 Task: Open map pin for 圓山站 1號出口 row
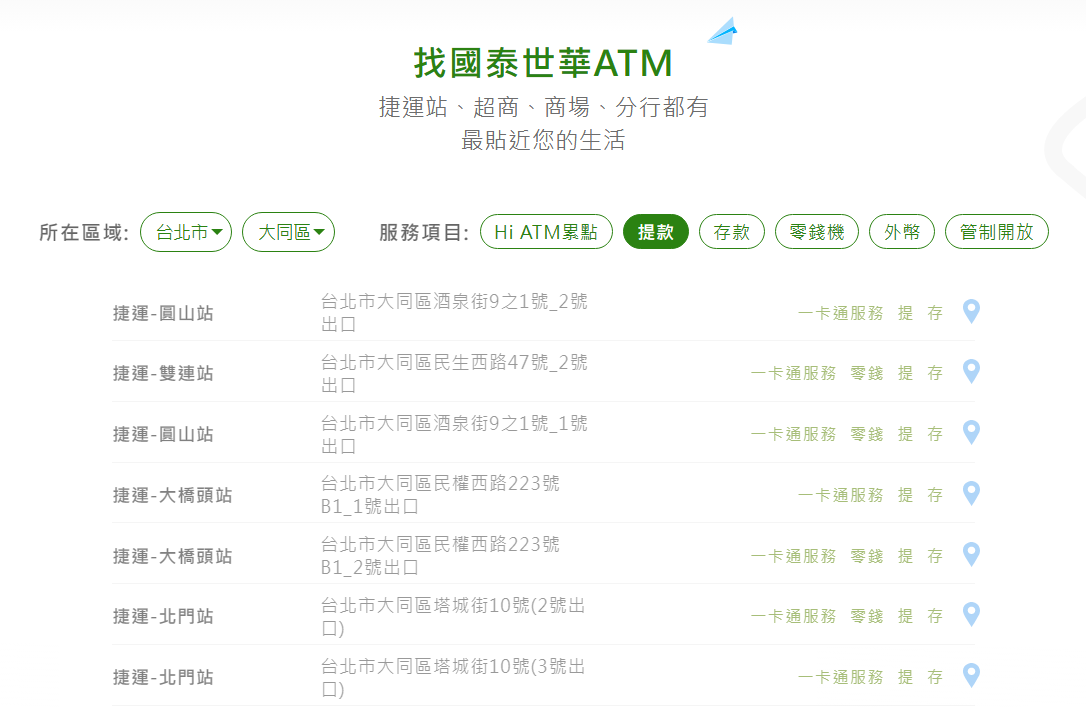971,433
